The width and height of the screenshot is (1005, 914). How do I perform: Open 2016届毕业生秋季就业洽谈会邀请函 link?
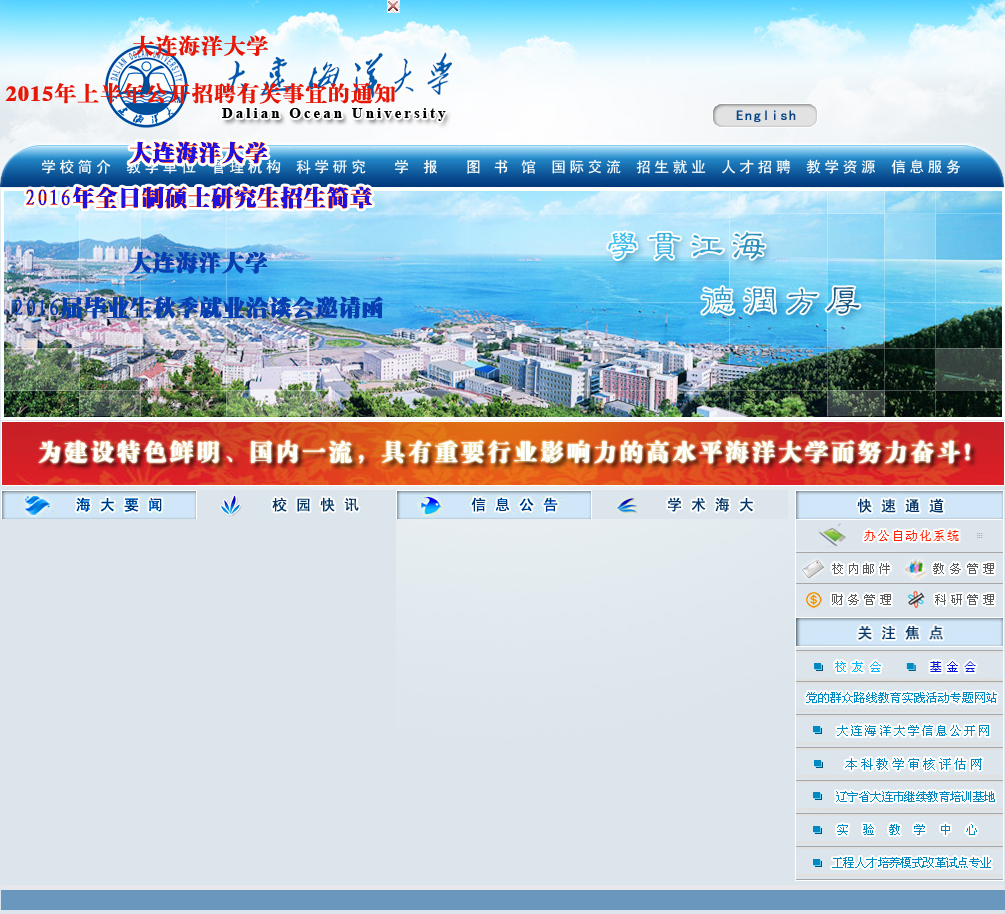(x=197, y=308)
